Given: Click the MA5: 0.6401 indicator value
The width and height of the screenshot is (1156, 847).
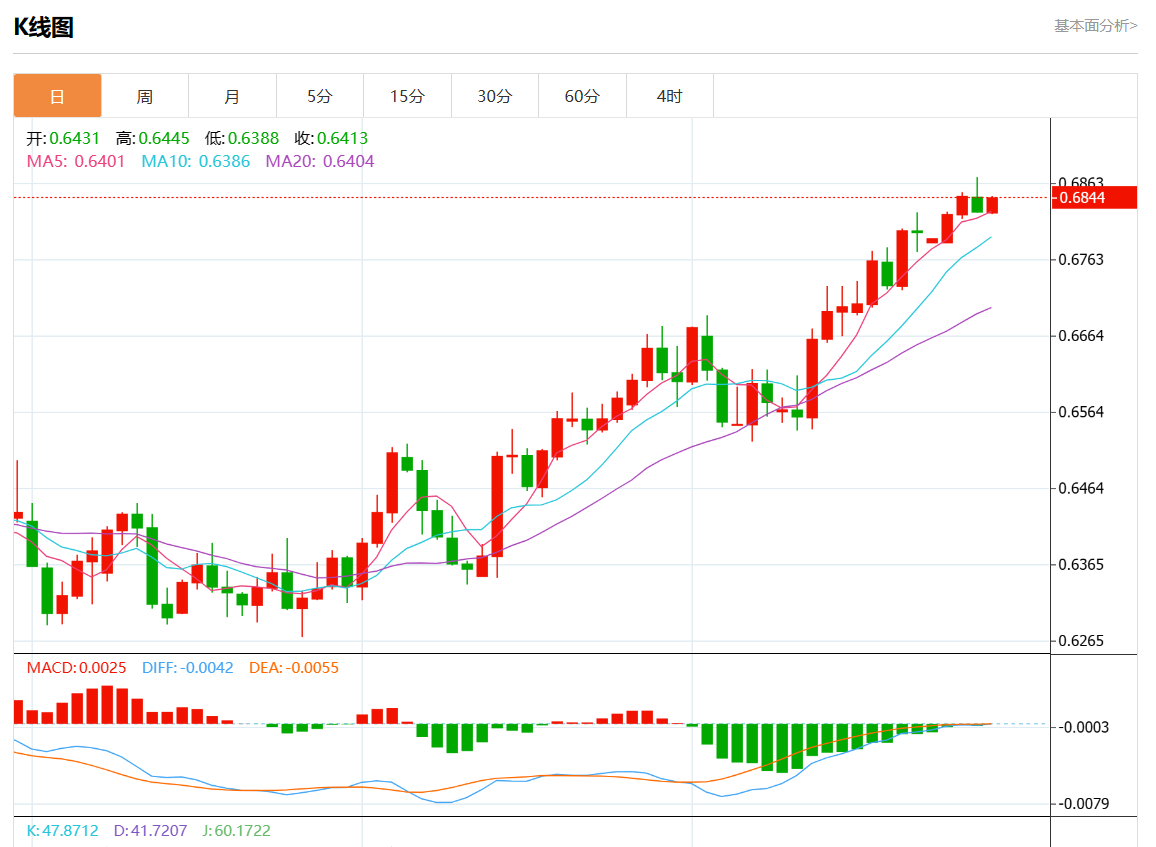Looking at the screenshot, I should (76, 161).
